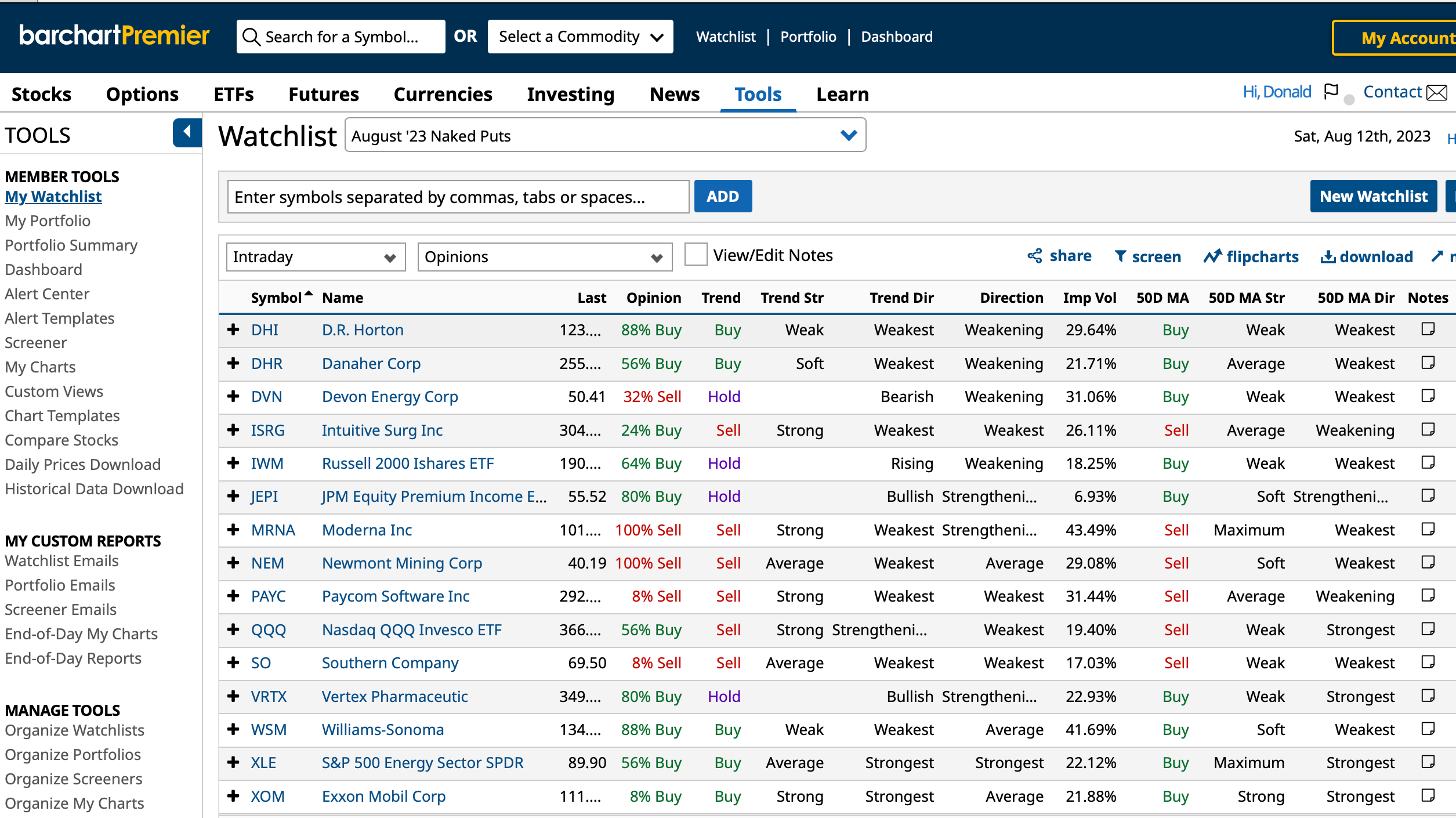Open the notes icon for XOM

[x=1428, y=795]
